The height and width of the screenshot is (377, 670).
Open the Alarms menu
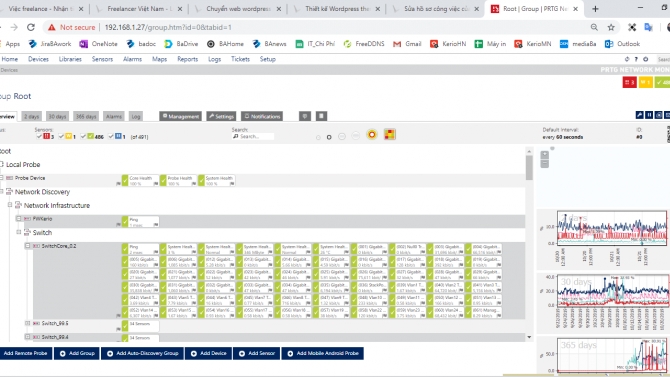coord(132,59)
